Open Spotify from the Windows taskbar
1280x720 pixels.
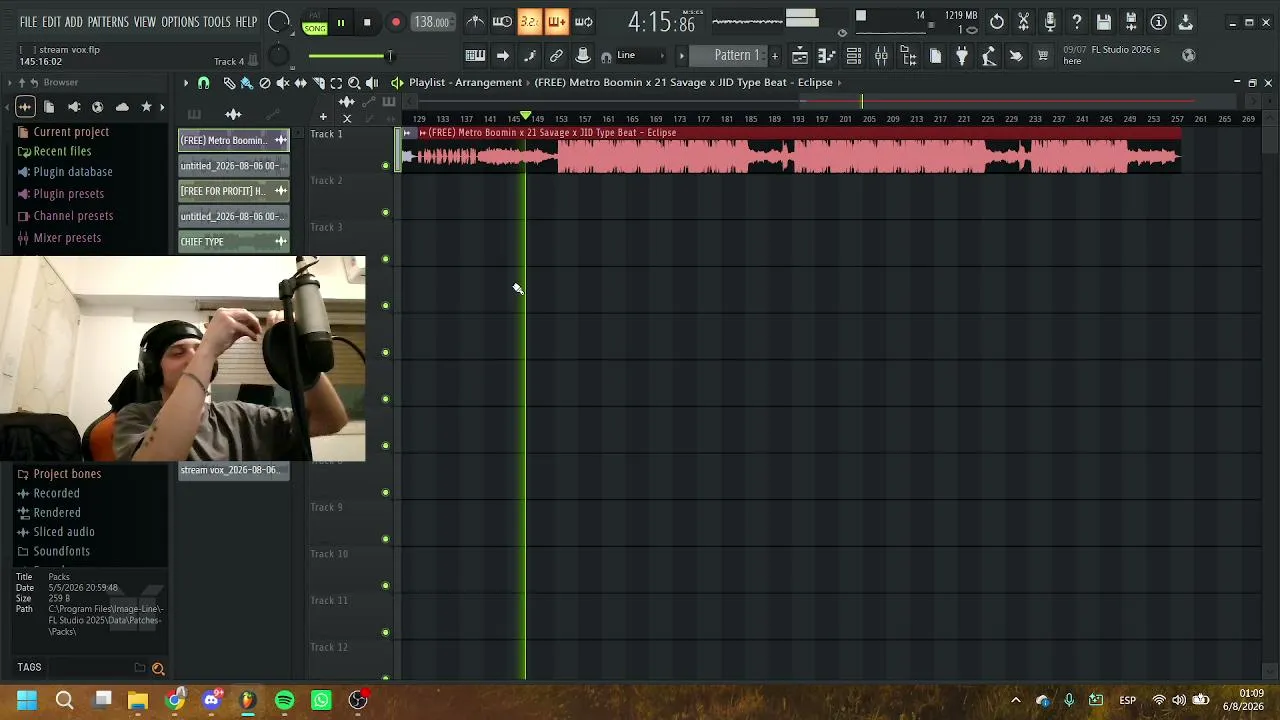(x=285, y=700)
